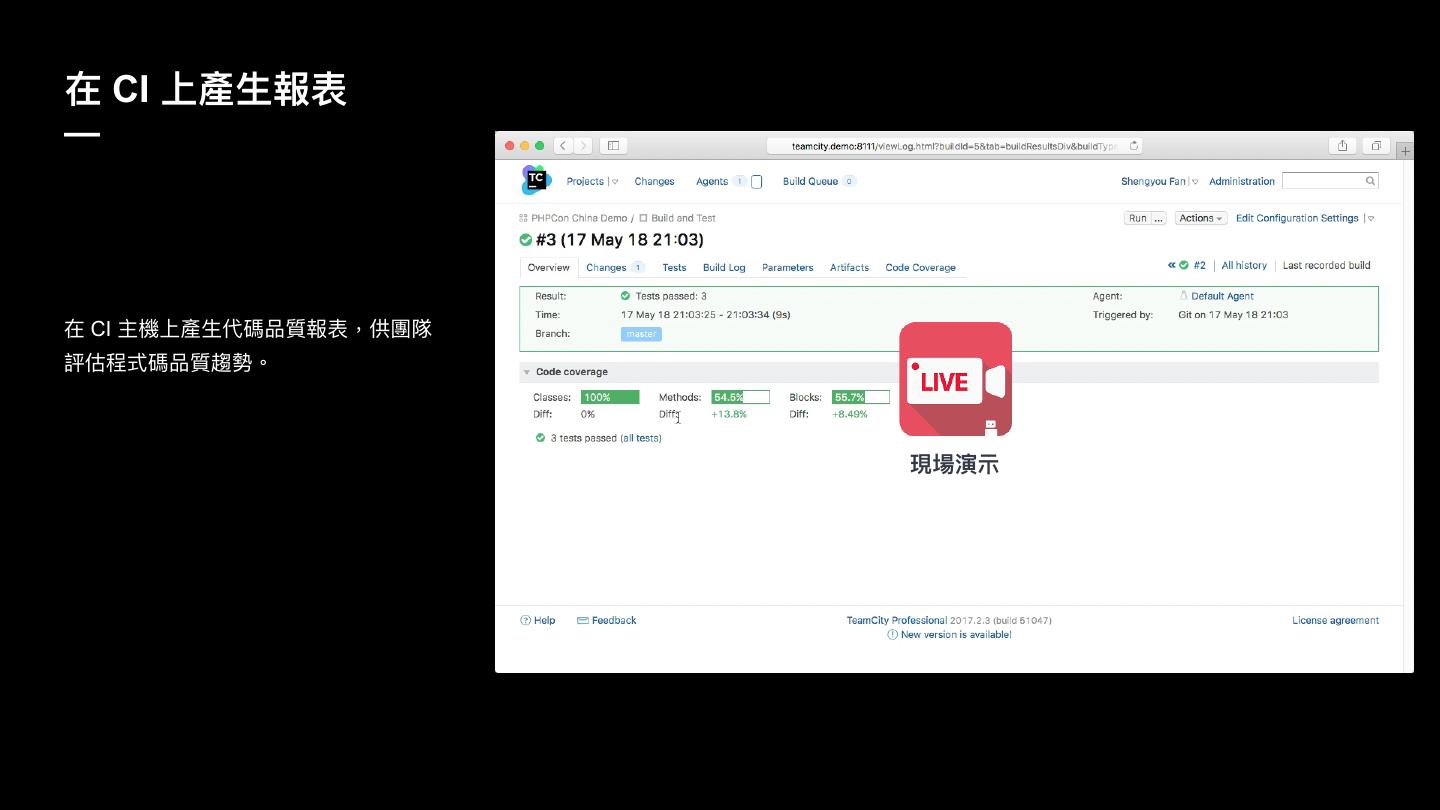Screen dimensions: 1440x810
Task: Open the Shengyou Fan profile link
Action: (x=1154, y=182)
